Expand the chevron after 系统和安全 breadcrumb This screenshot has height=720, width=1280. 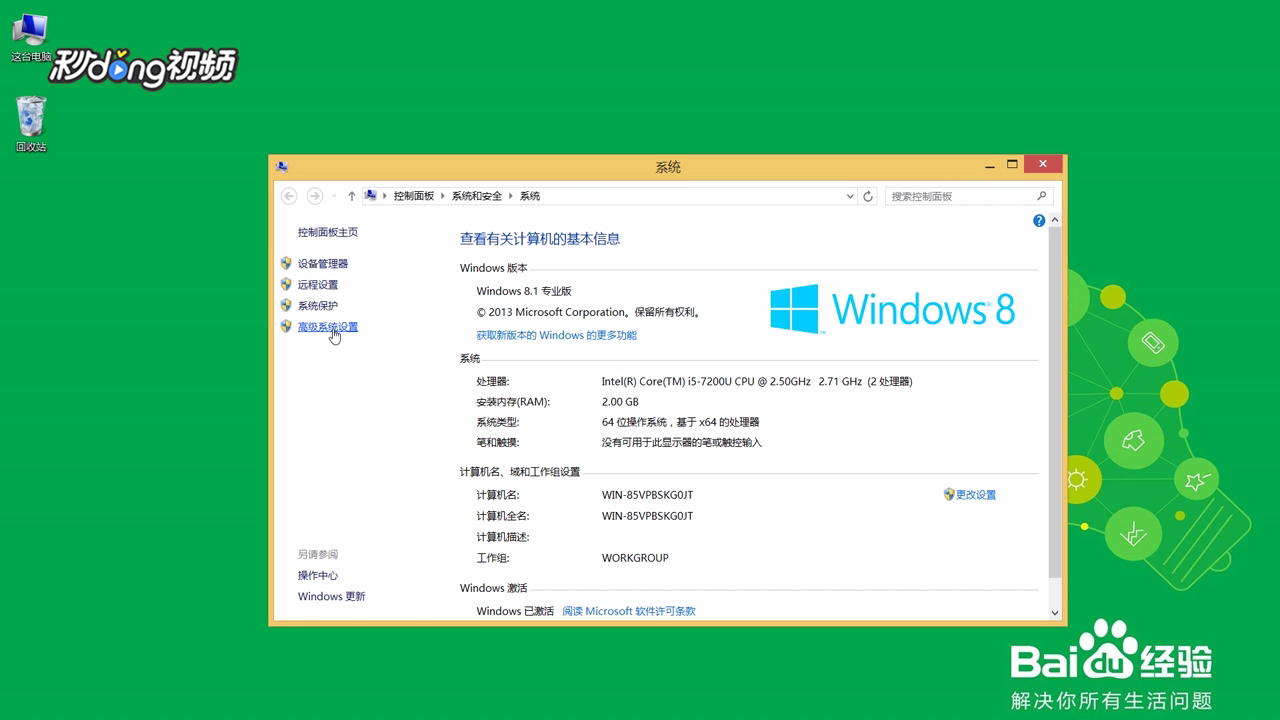coord(510,196)
